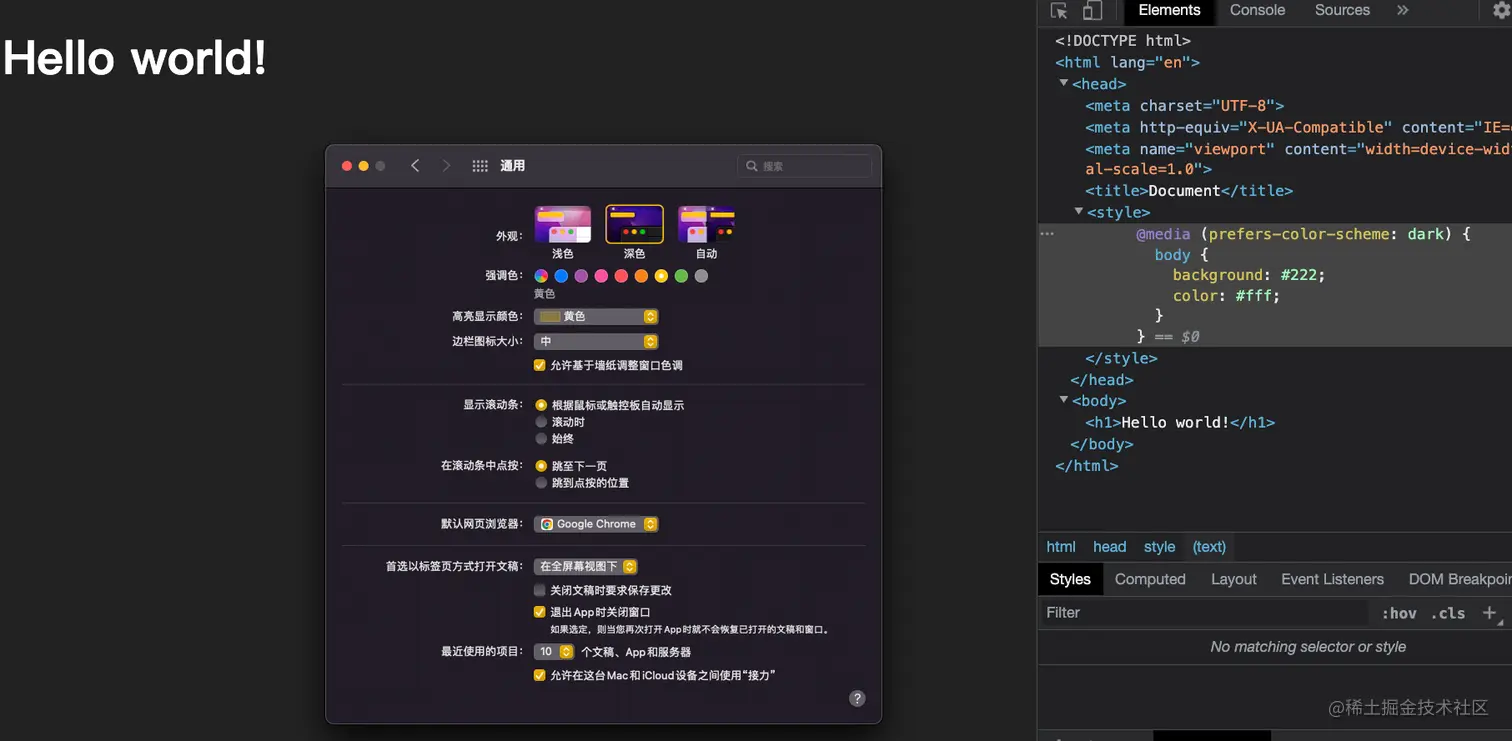Select 根据鼠标或触控板自动显示 radio button

point(541,405)
